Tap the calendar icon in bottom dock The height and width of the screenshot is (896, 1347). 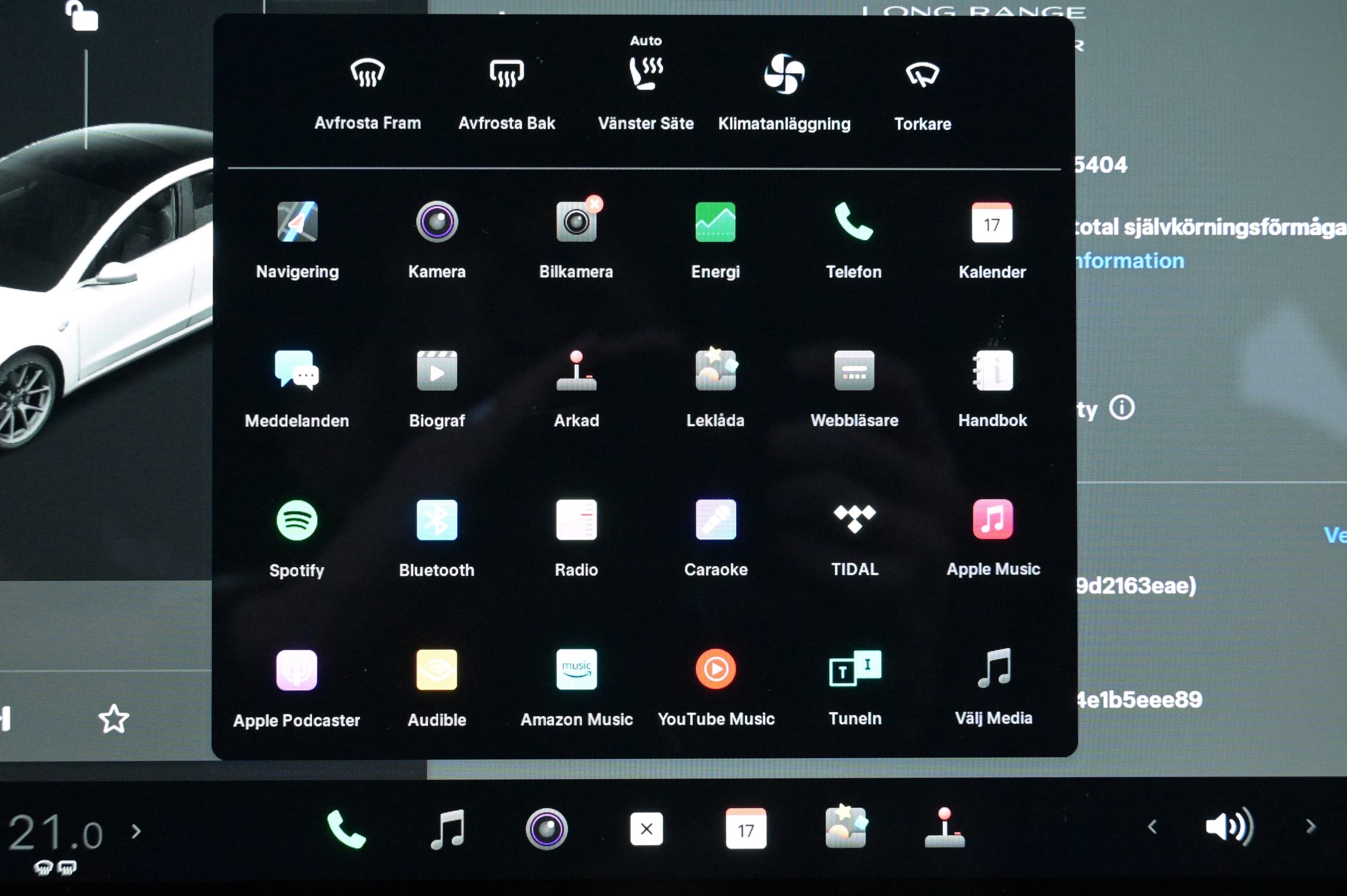[x=746, y=828]
